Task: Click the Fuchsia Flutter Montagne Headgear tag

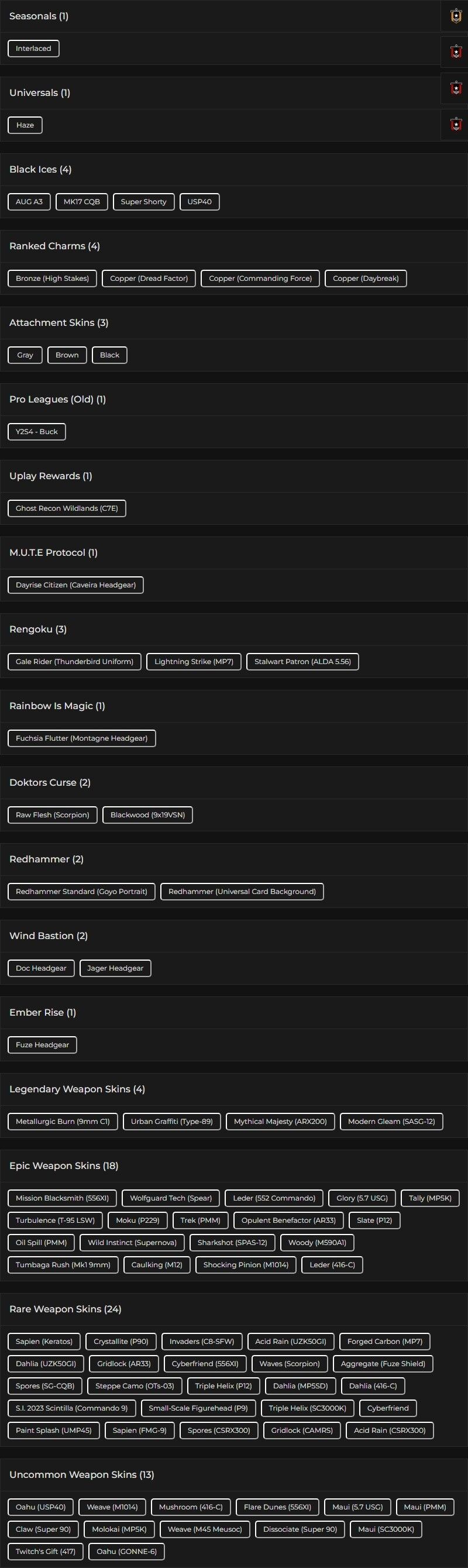Action: point(81,739)
